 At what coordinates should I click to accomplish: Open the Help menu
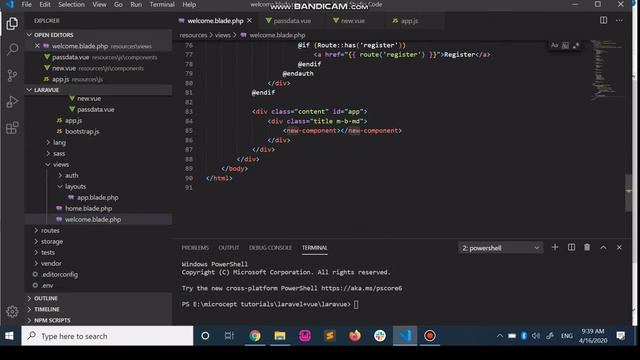click(189, 4)
